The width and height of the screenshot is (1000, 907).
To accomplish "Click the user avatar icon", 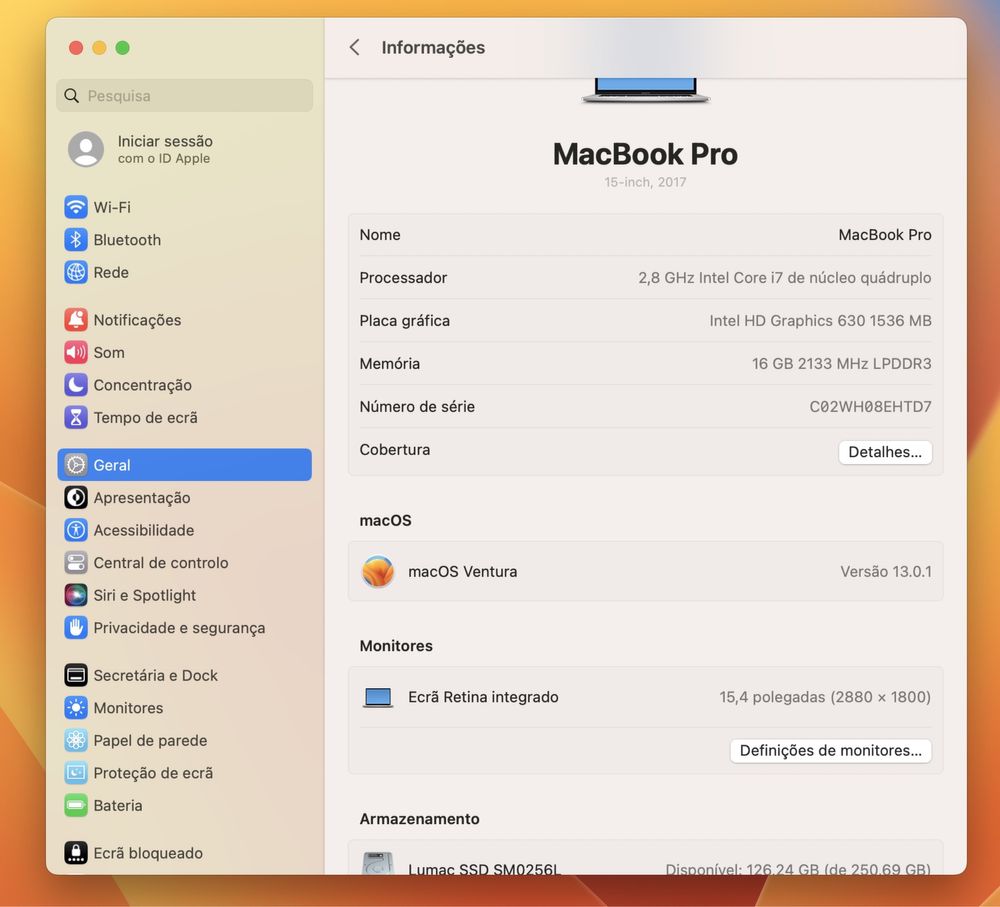I will [86, 149].
